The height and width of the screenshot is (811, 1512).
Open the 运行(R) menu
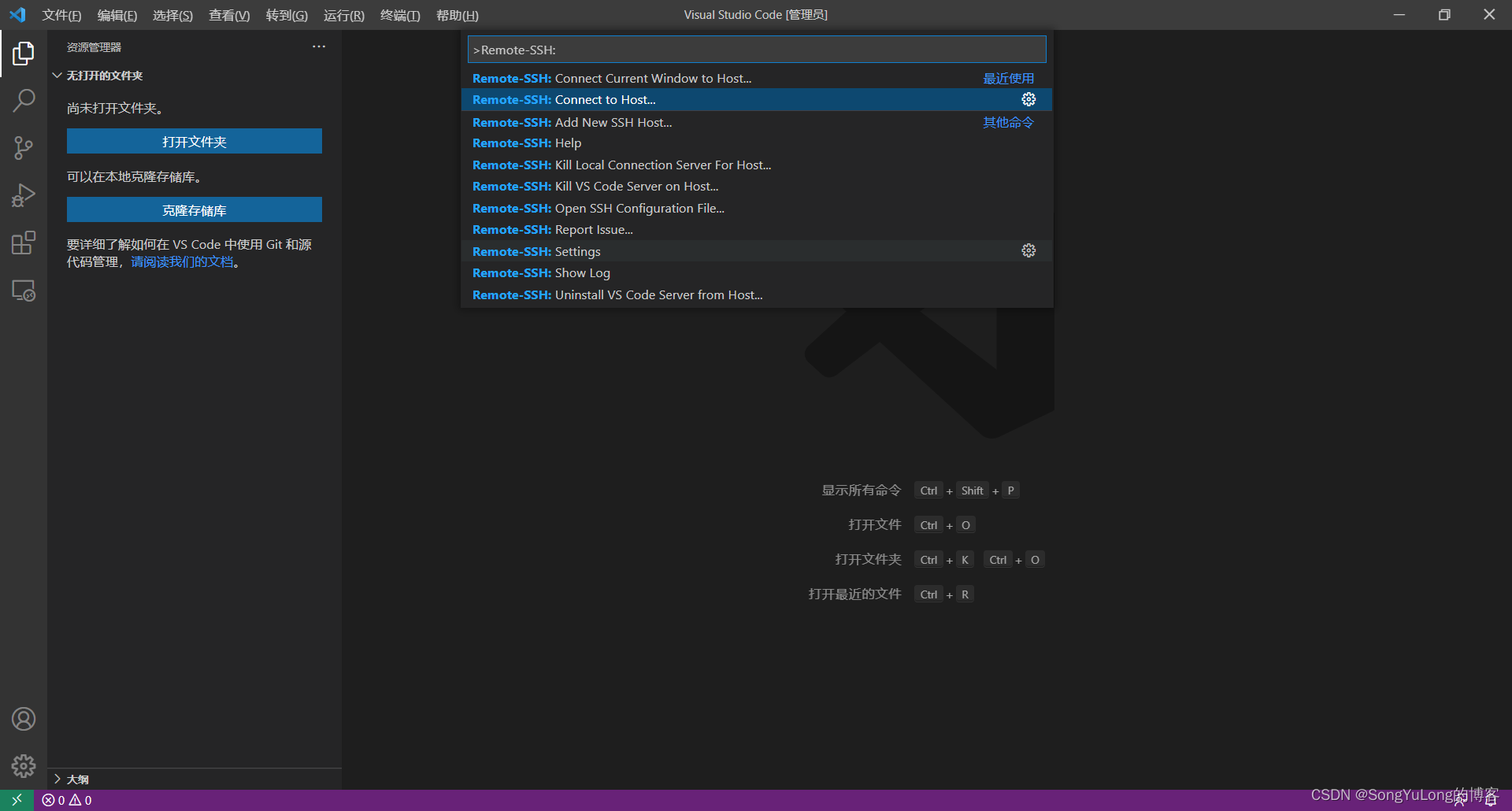point(343,15)
